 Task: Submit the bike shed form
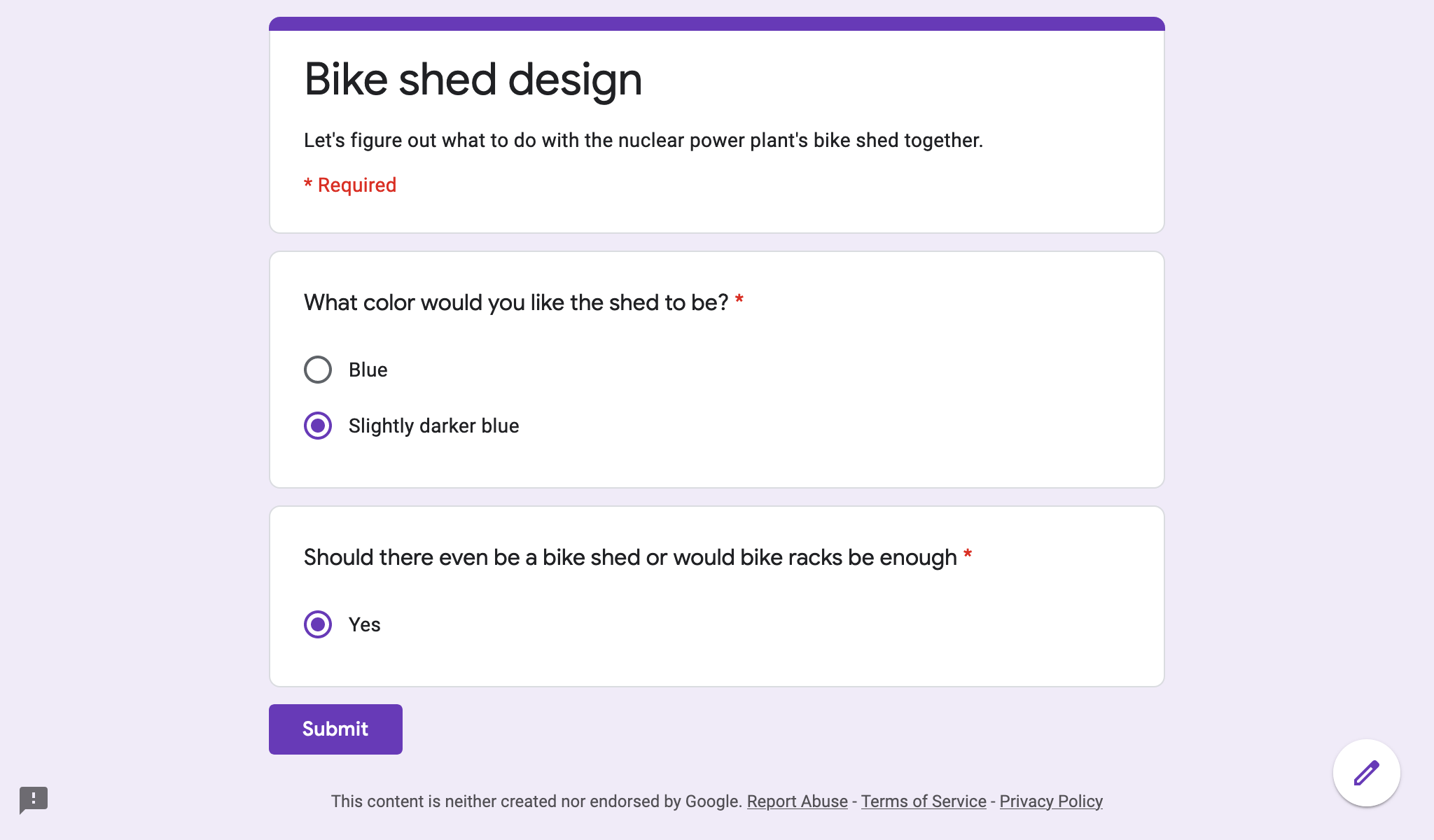pos(335,729)
